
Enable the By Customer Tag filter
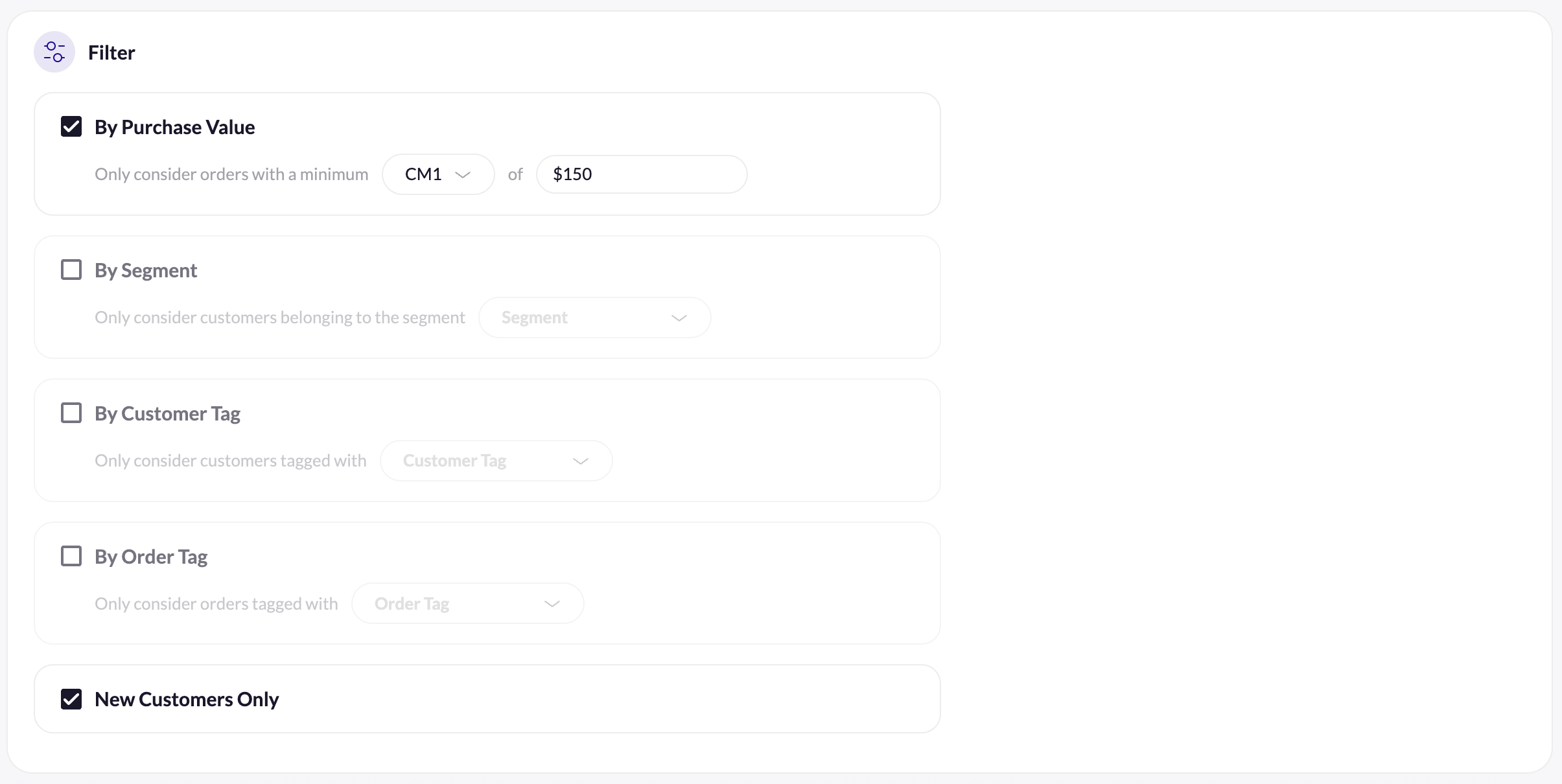[x=71, y=412]
